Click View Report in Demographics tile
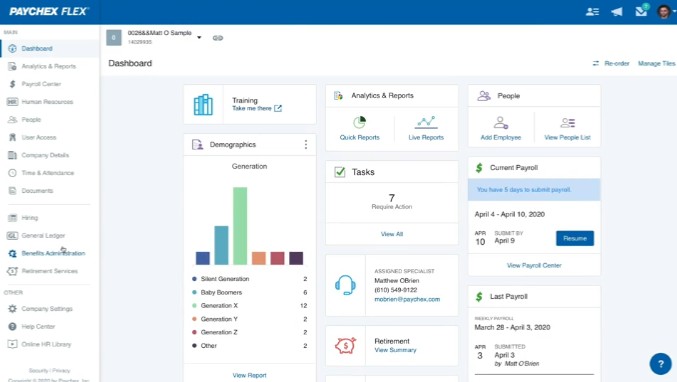The image size is (677, 382). click(249, 376)
